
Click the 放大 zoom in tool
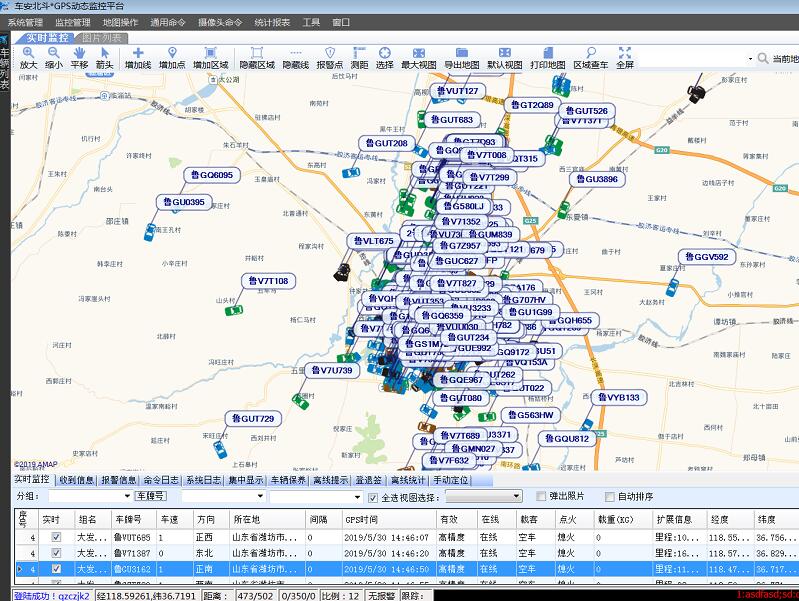point(28,58)
